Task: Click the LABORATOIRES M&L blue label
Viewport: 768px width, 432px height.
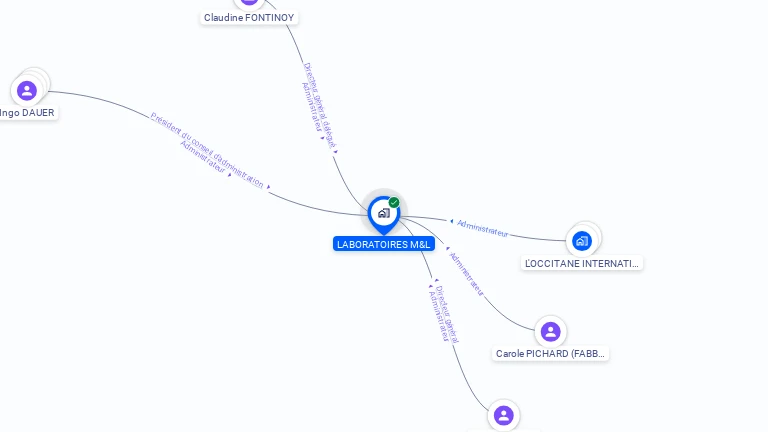Action: (x=384, y=244)
